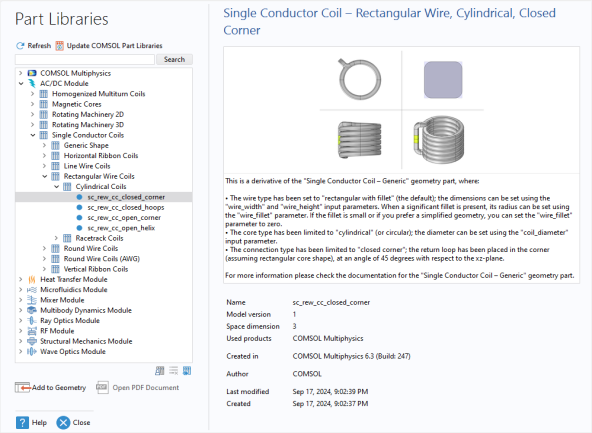Click the Multibody Dynamics Module icon
Screen dimensions: 592x433
32,310
